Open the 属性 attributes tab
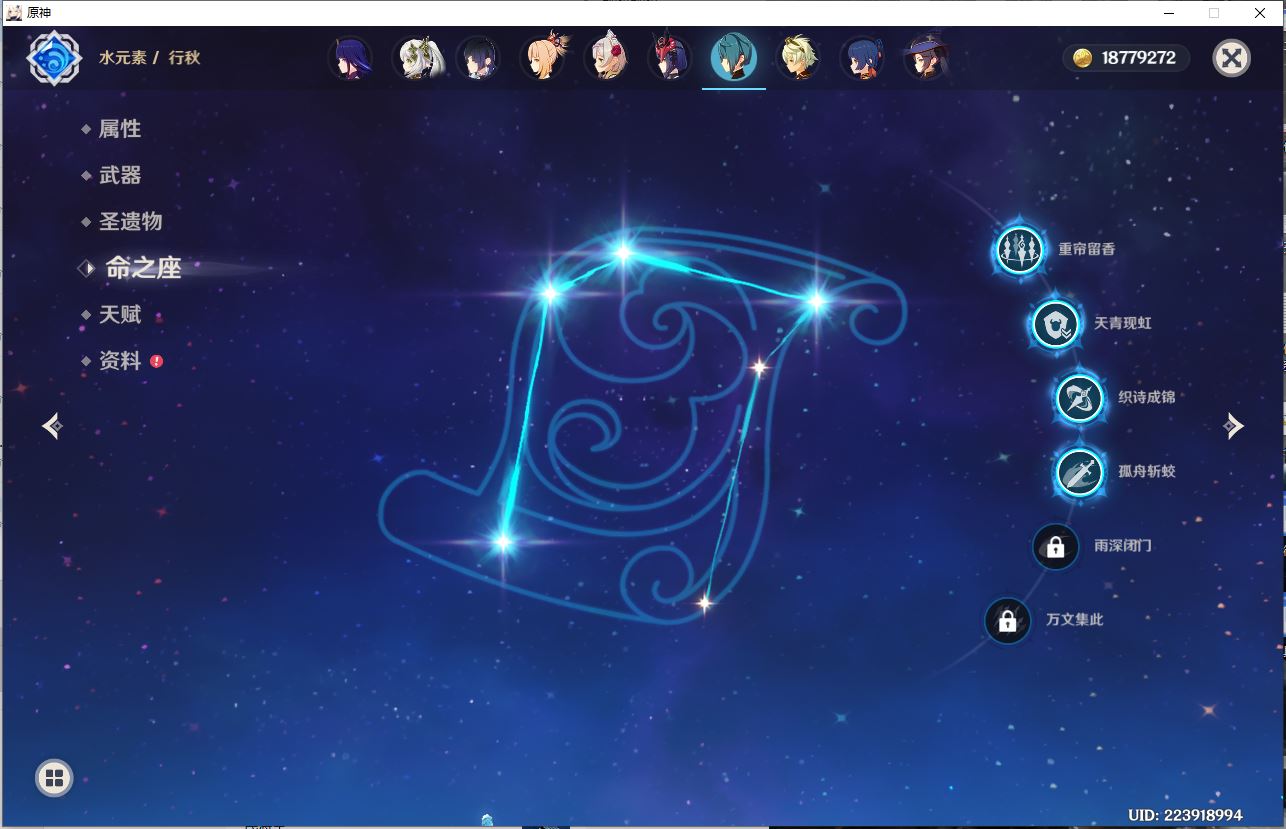1286x829 pixels. tap(119, 129)
